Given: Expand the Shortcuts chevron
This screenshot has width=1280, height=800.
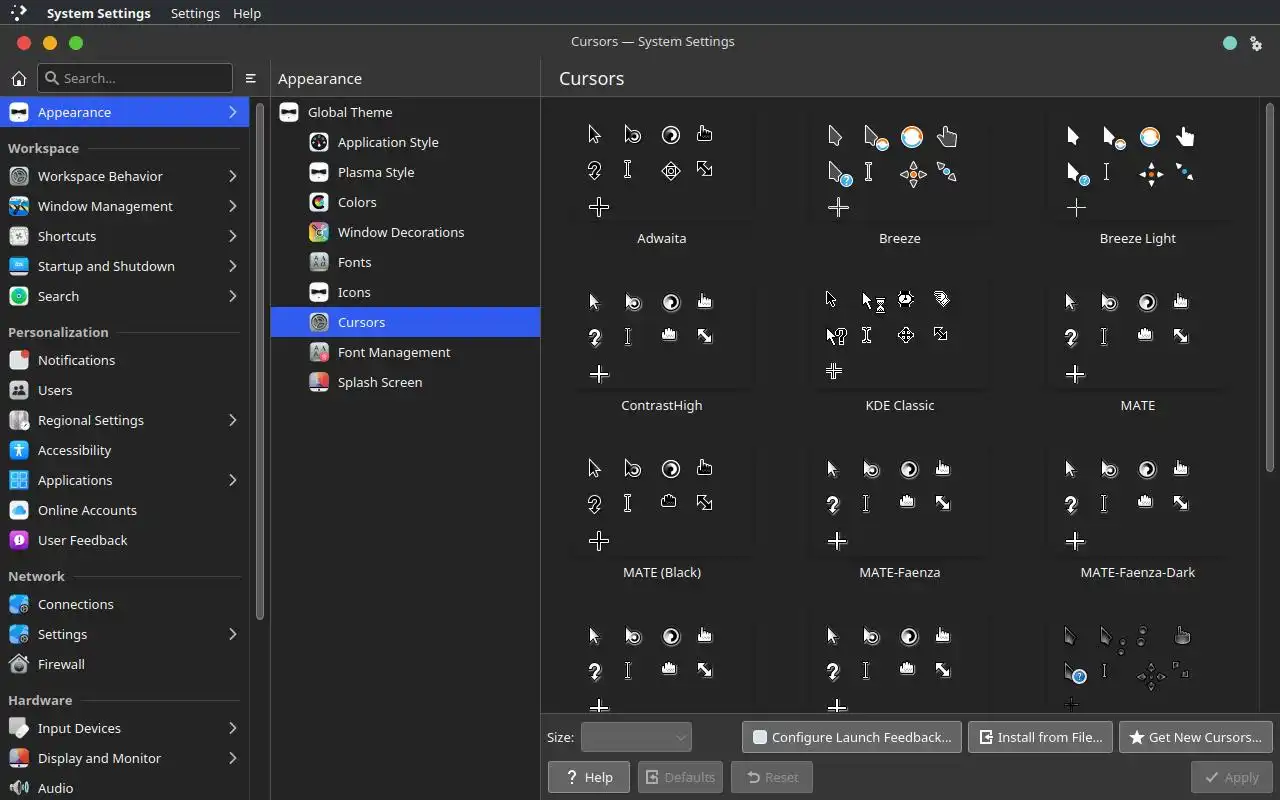Looking at the screenshot, I should coord(232,236).
